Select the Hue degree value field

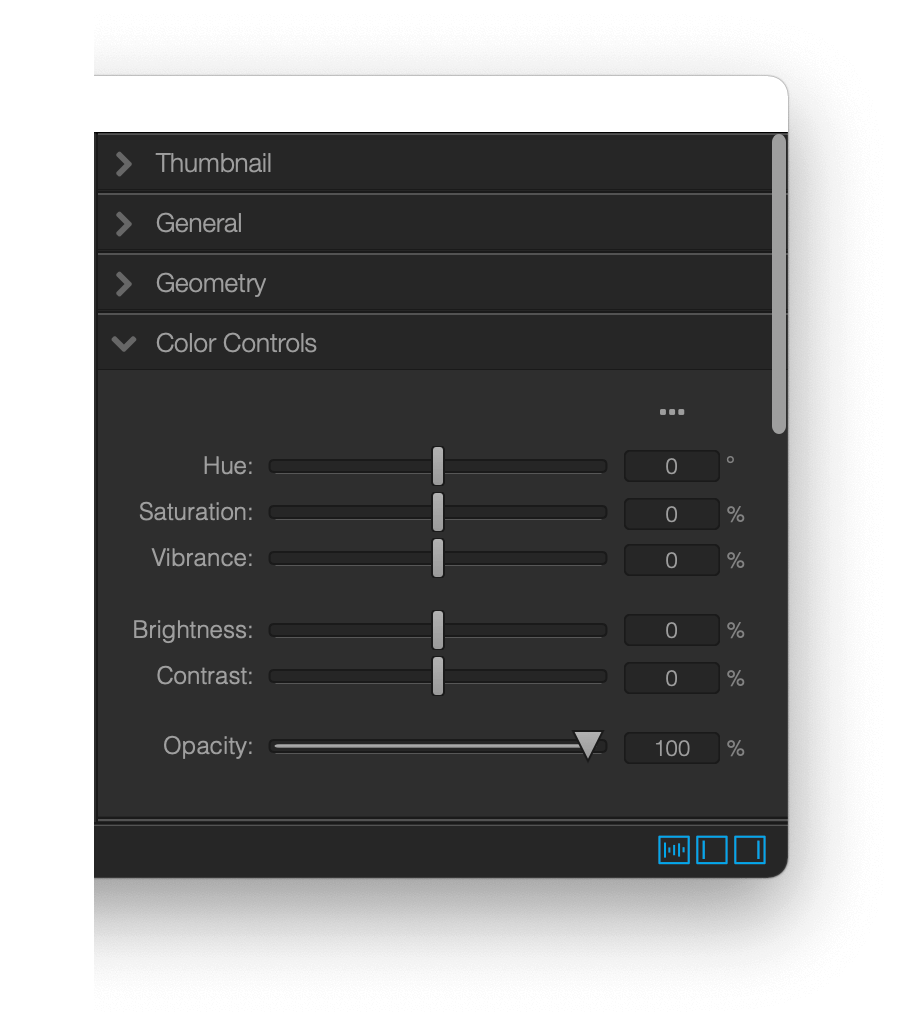click(672, 466)
